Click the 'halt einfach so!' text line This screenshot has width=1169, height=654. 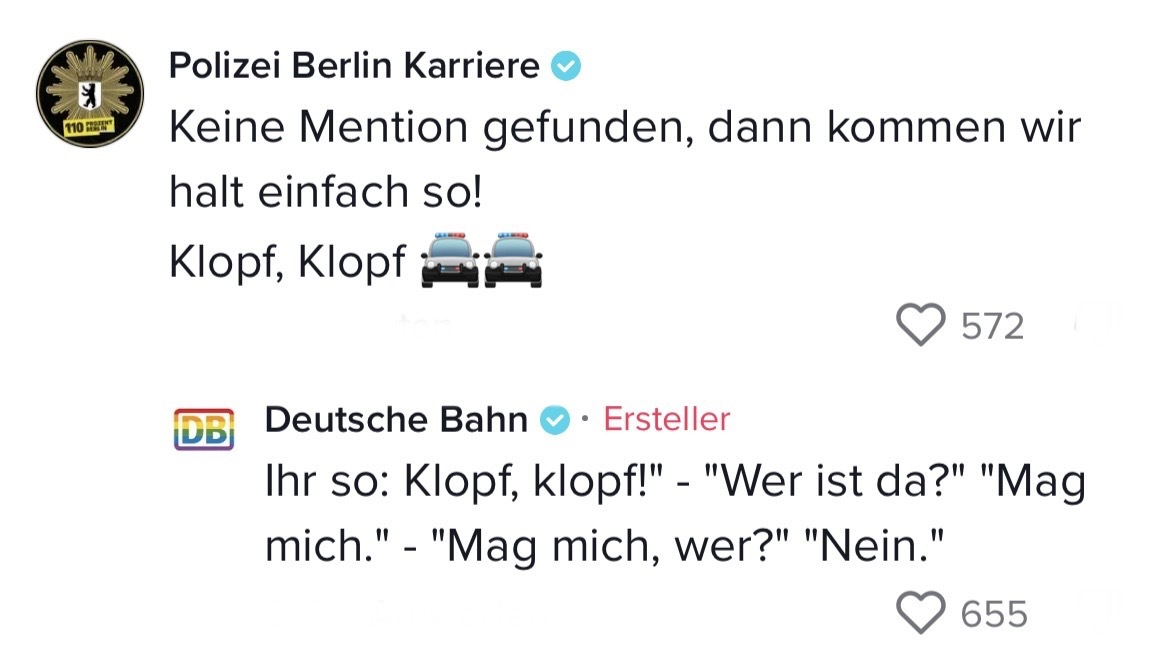pyautogui.click(x=325, y=191)
